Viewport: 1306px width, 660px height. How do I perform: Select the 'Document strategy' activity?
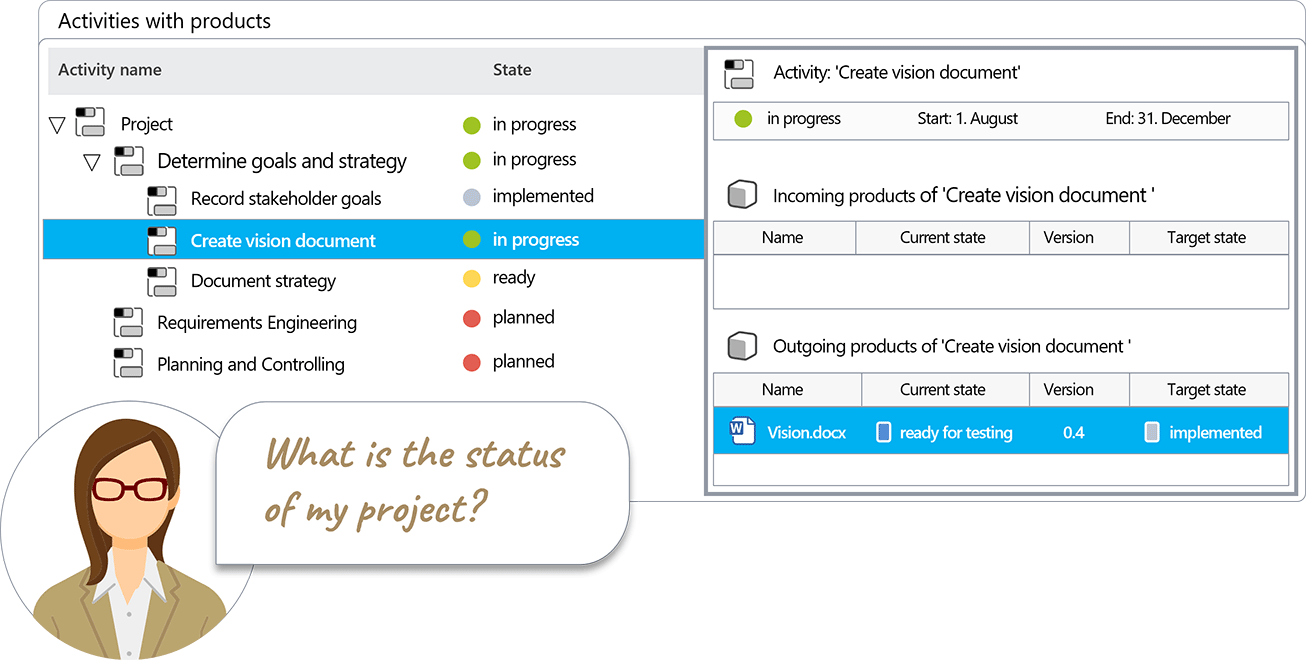tap(263, 281)
